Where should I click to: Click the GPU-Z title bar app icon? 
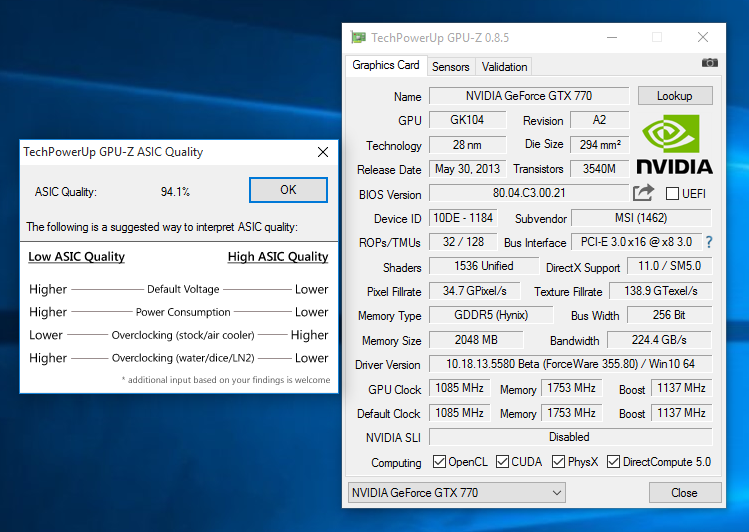pyautogui.click(x=358, y=37)
